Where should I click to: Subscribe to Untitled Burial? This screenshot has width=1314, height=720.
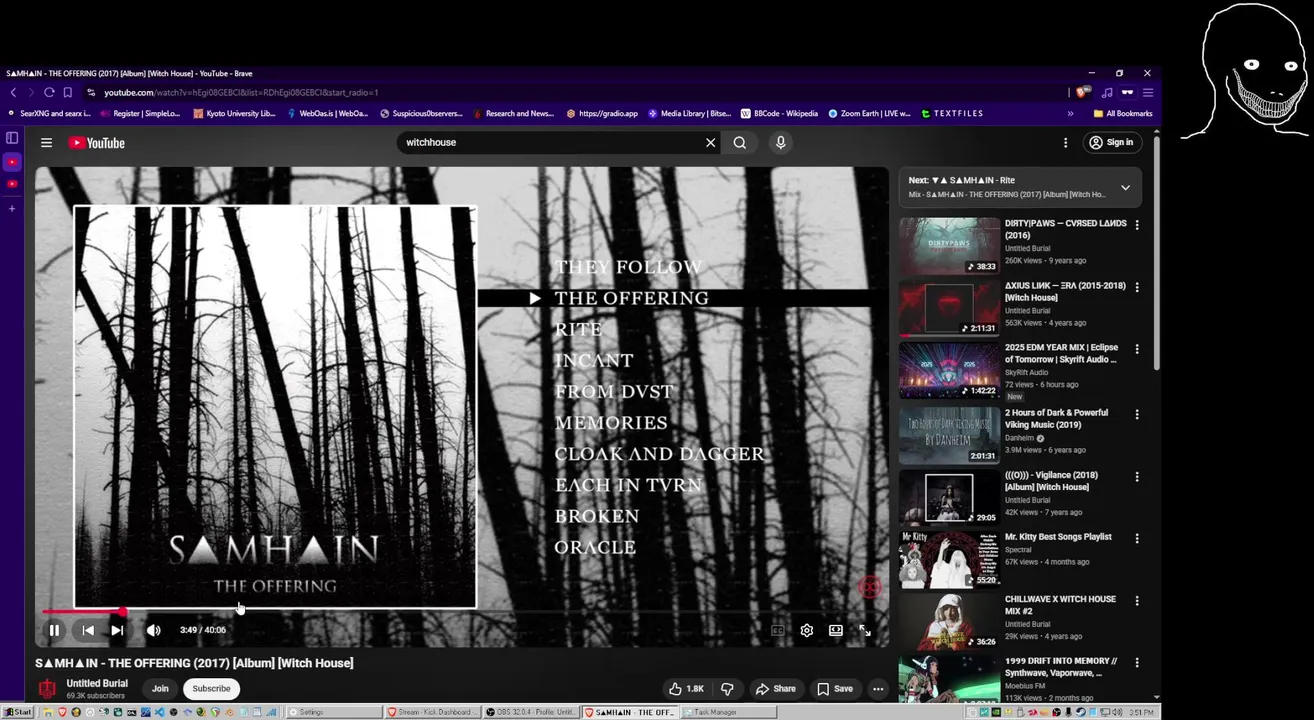(x=211, y=688)
